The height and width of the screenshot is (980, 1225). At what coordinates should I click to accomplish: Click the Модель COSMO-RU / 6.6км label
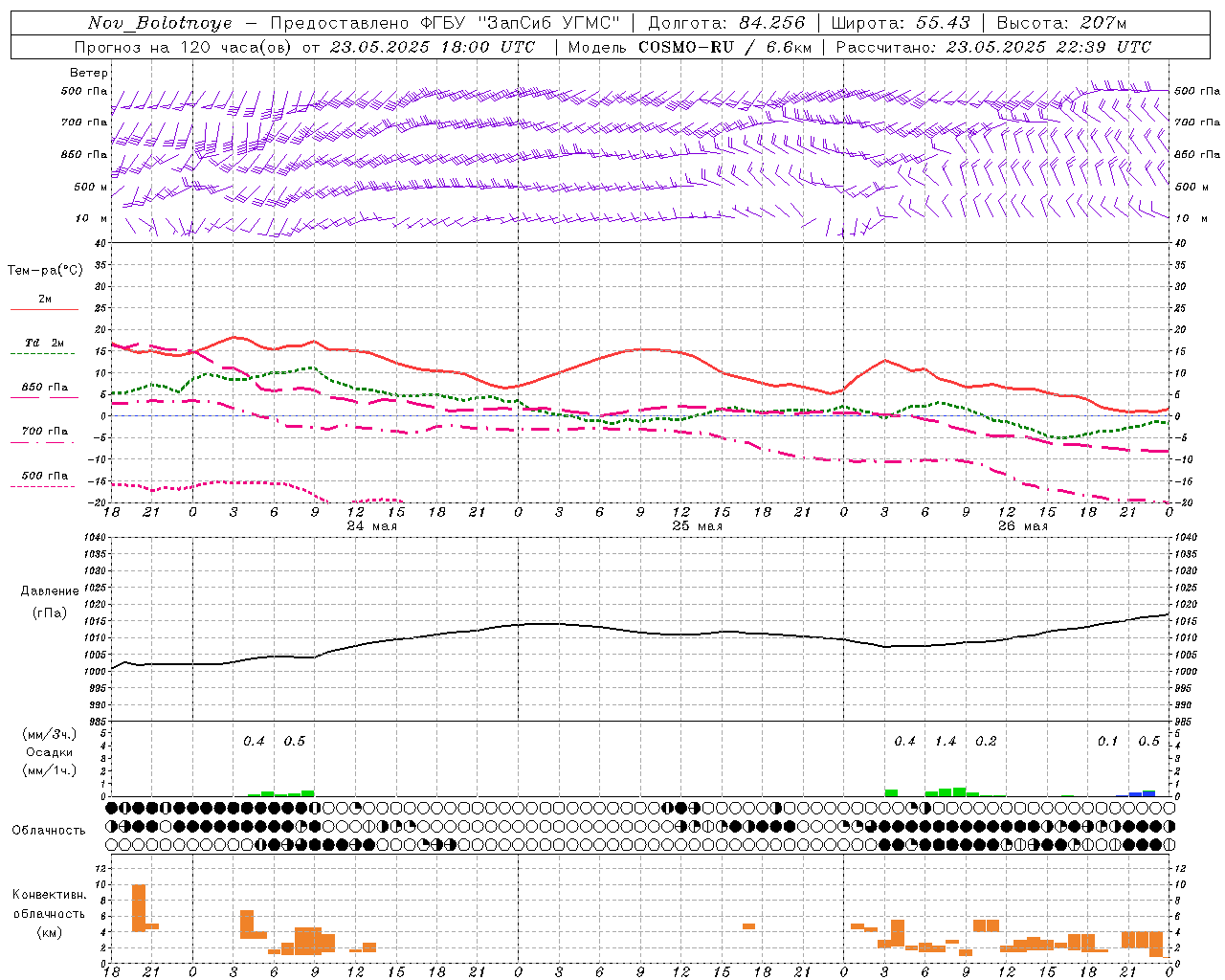coord(689,47)
